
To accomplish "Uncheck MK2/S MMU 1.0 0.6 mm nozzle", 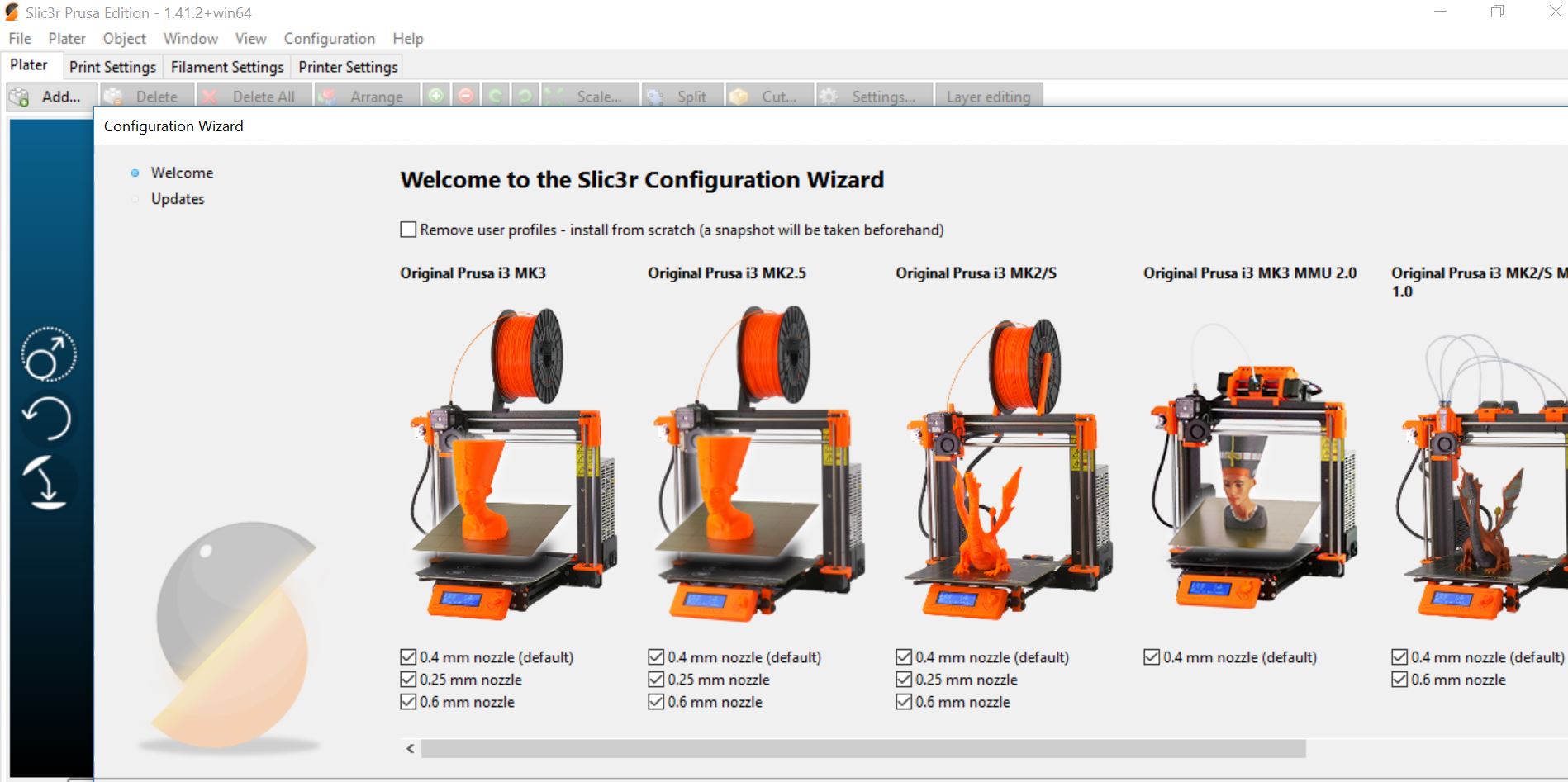I will (1399, 680).
